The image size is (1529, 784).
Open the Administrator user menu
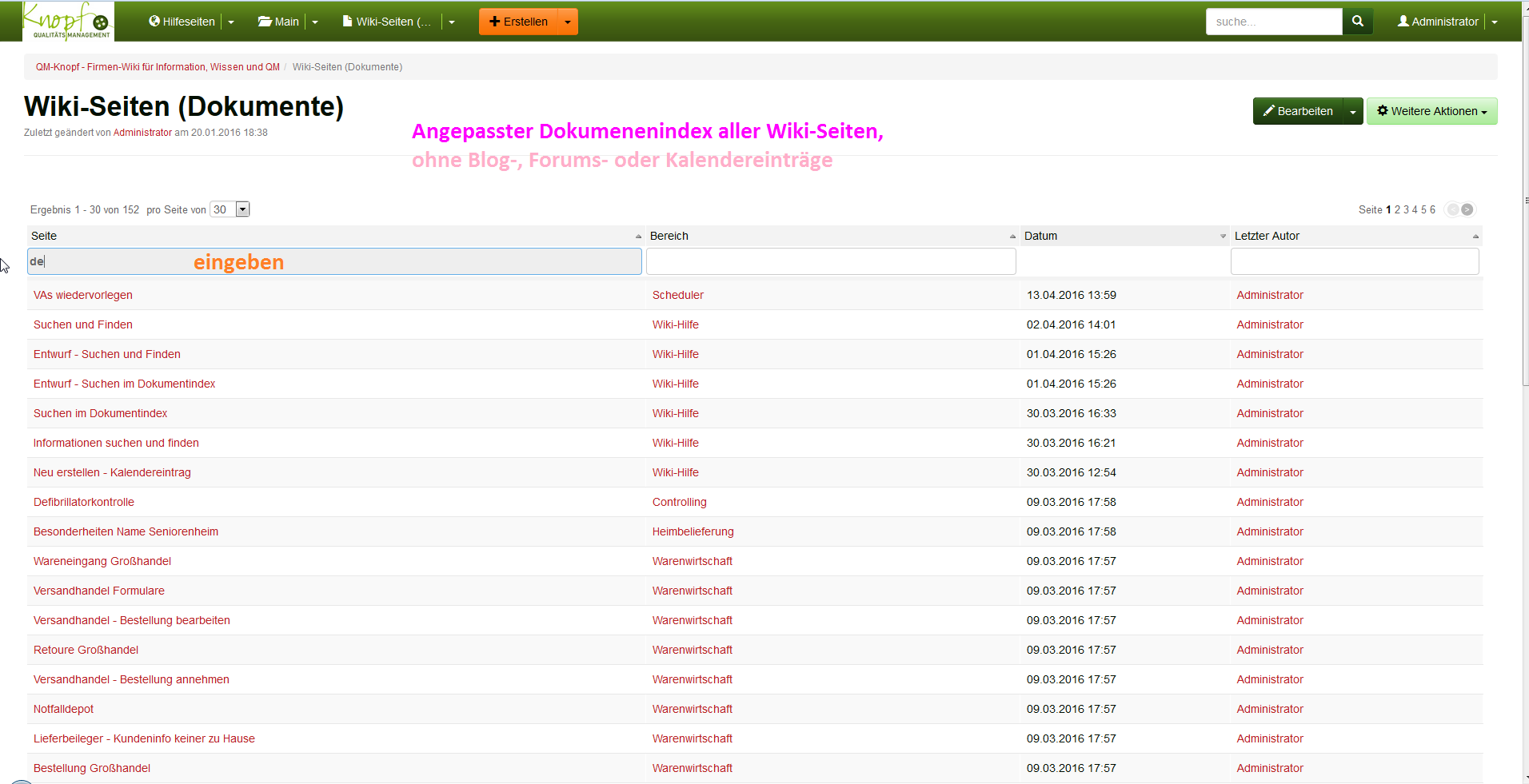point(1438,22)
